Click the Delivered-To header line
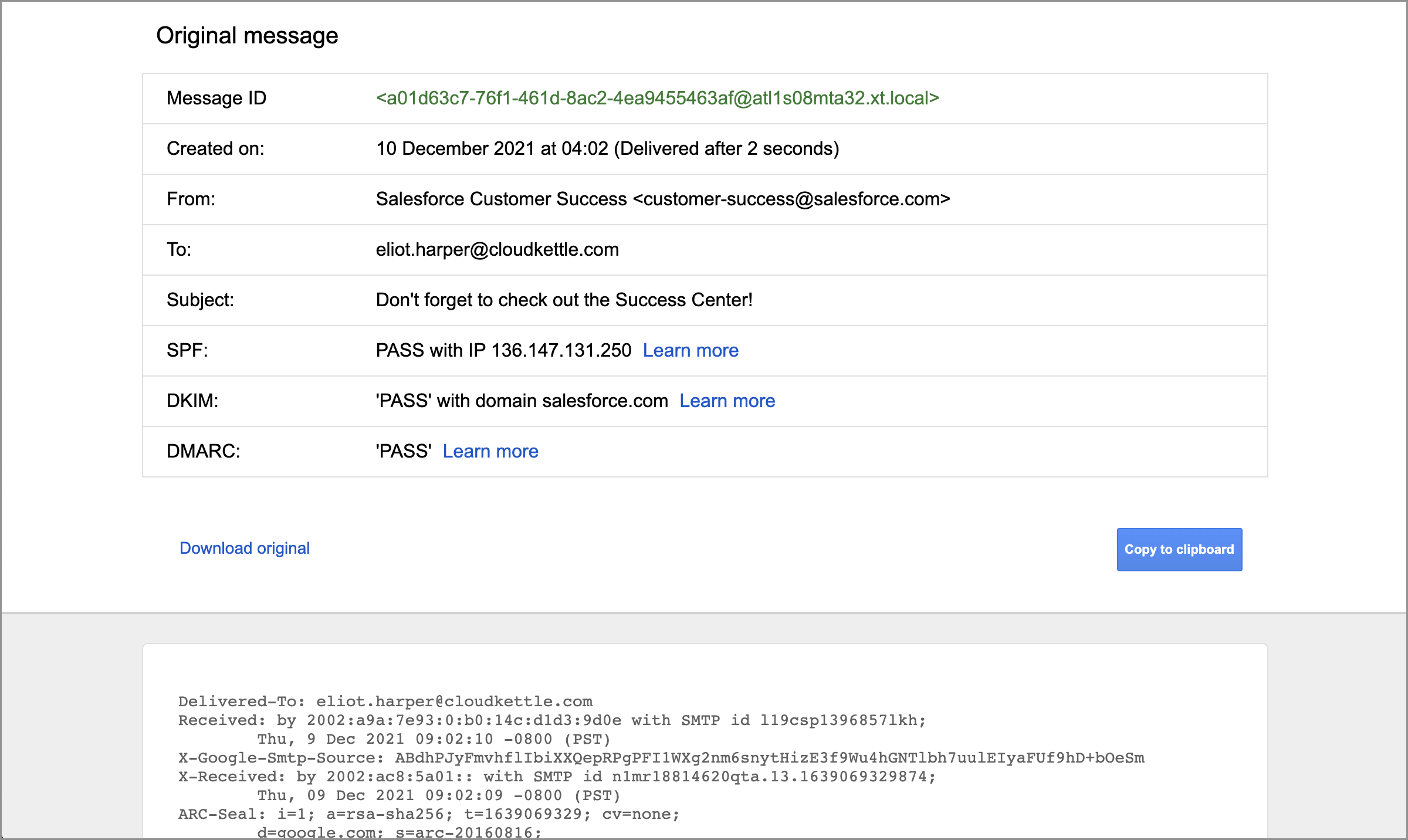The height and width of the screenshot is (840, 1408). [385, 702]
